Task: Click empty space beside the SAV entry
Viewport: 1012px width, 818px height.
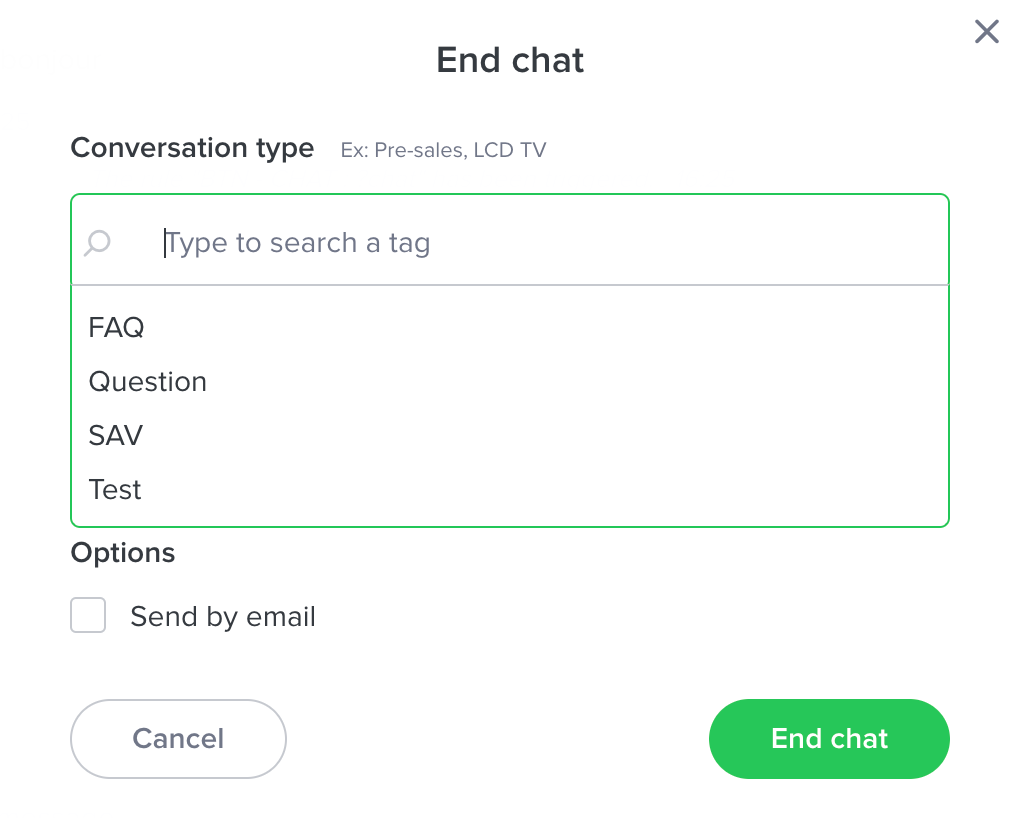Action: click(542, 436)
